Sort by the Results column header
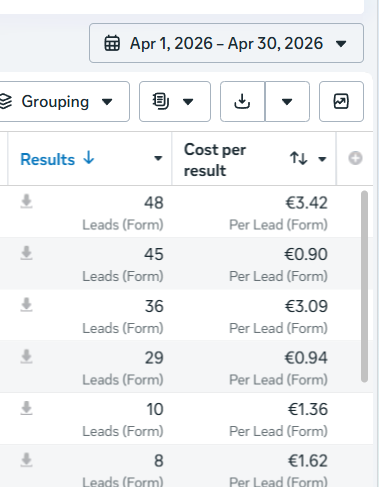Image resolution: width=379 pixels, height=487 pixels. point(57,159)
